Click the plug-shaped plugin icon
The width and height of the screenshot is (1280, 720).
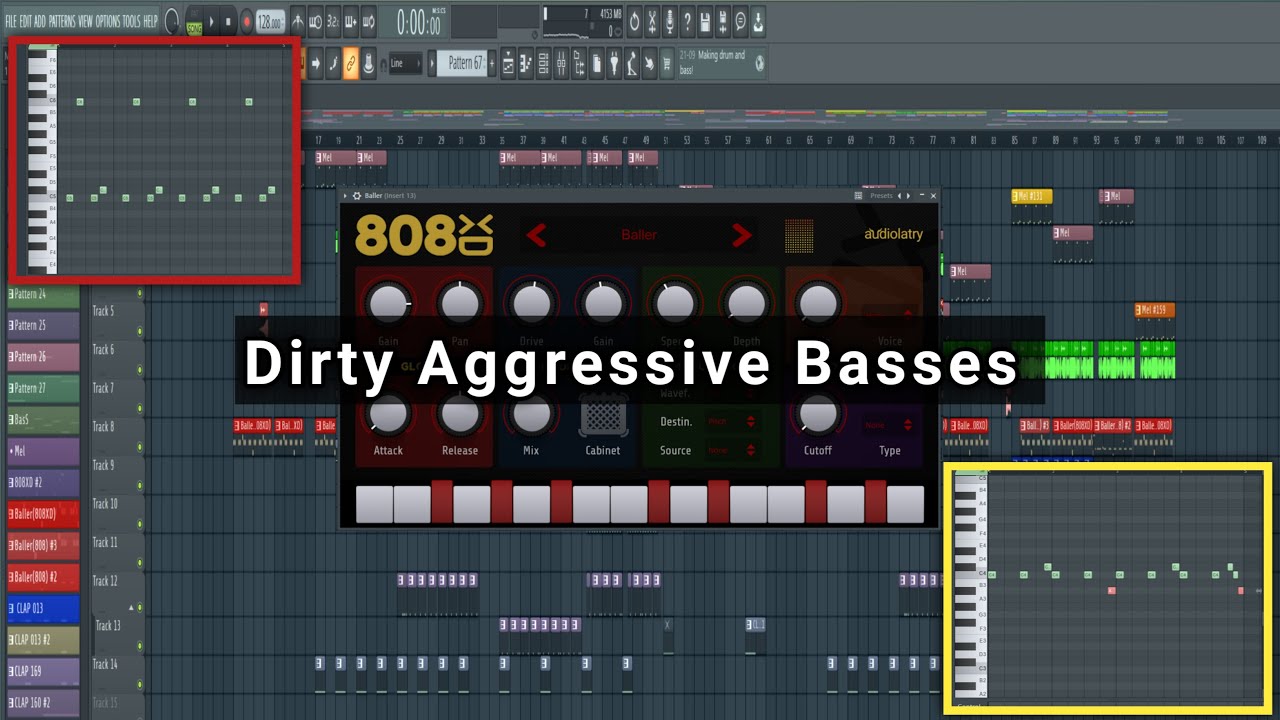[614, 63]
